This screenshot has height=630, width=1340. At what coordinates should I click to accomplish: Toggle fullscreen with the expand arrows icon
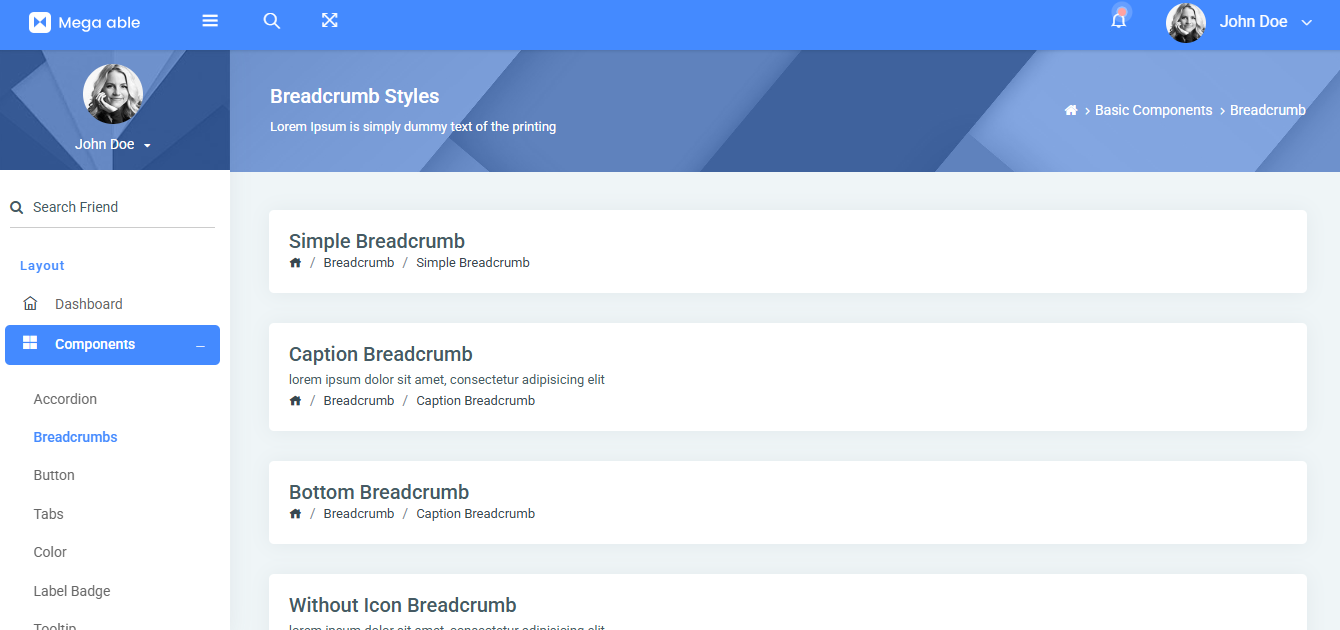329,21
